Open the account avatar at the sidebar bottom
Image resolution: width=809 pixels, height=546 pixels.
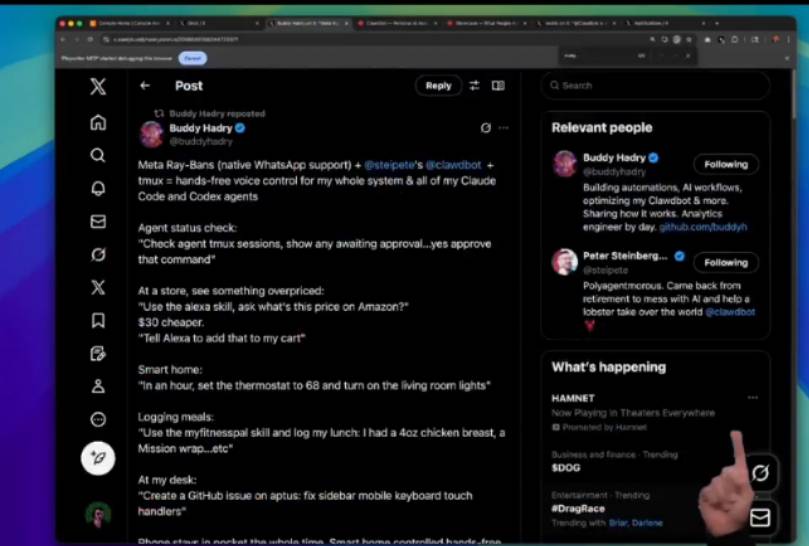(x=98, y=514)
